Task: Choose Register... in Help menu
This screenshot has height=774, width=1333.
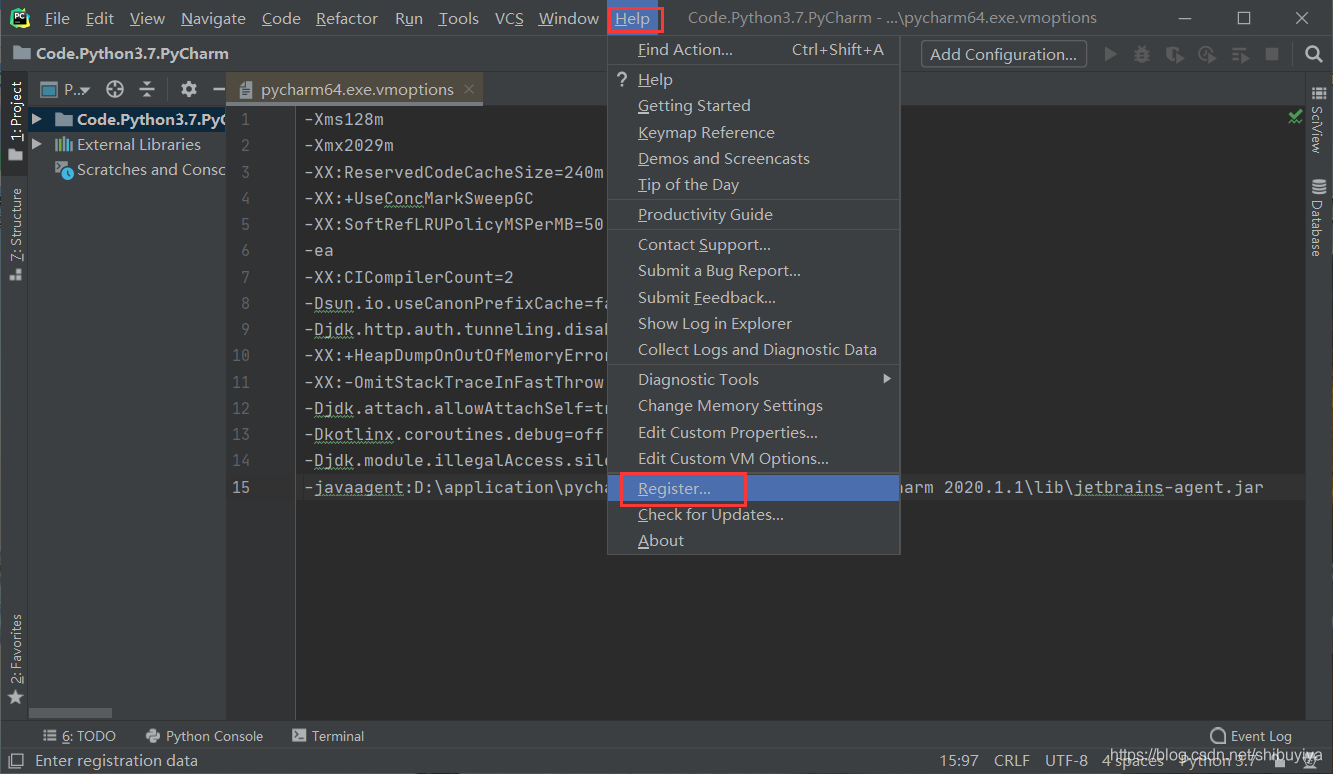Action: point(754,489)
